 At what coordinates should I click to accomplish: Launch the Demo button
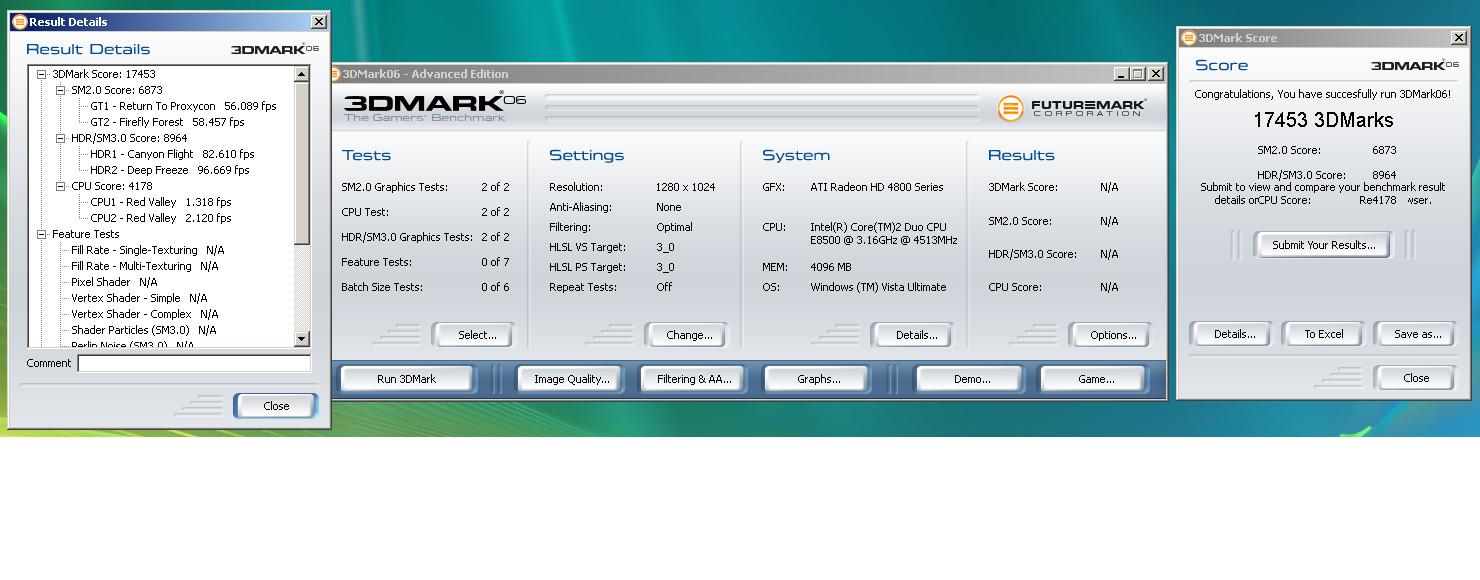point(971,379)
